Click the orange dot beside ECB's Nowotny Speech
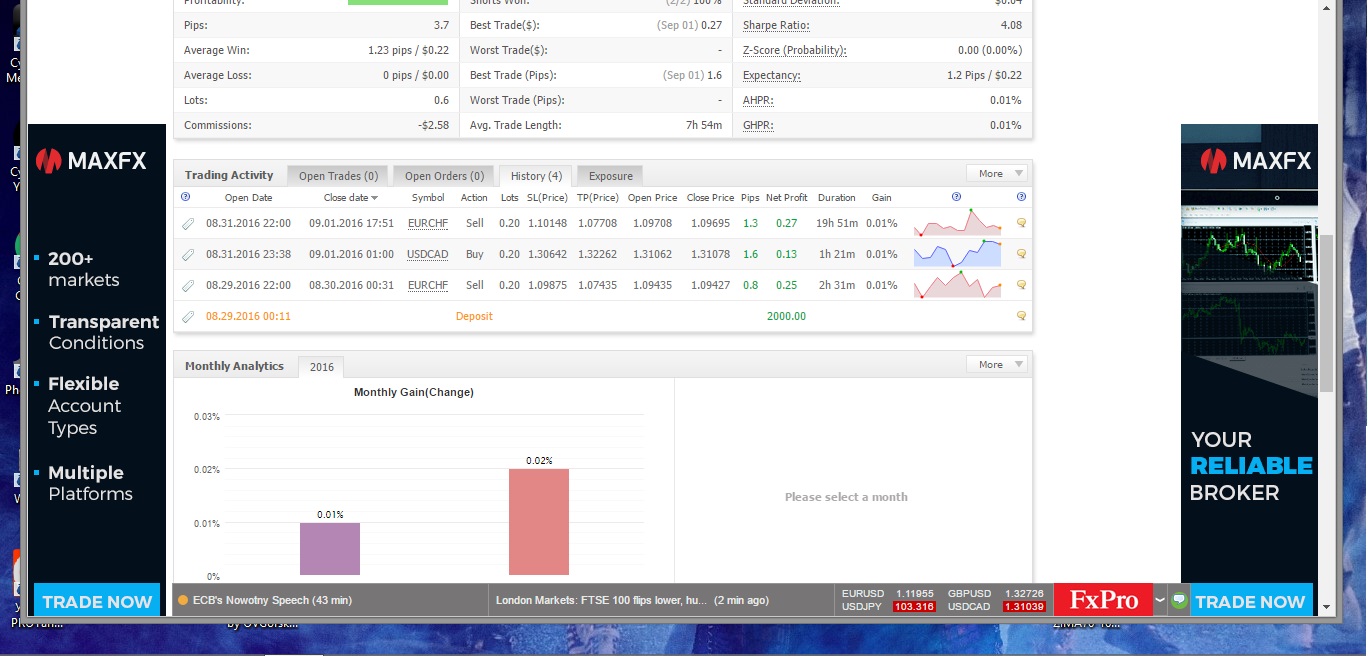This screenshot has height=656, width=1368. click(183, 601)
